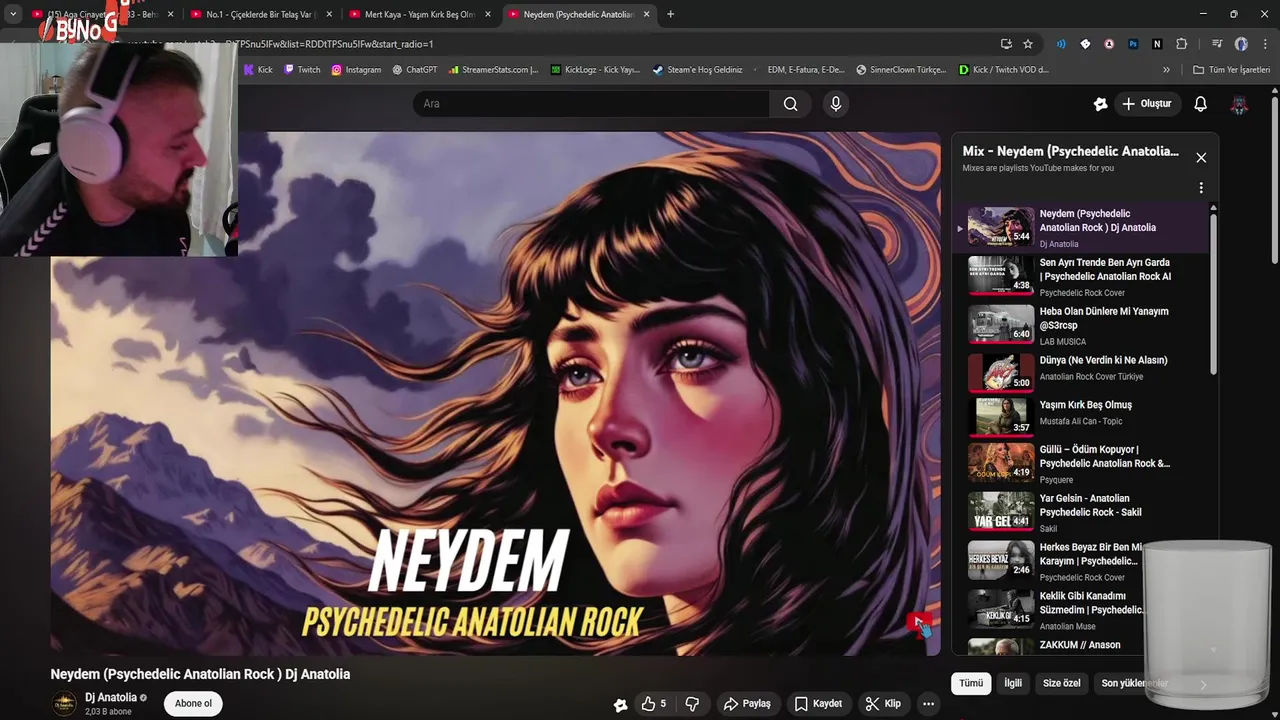Open the SinnerClown Türkçe bookmark
Viewport: 1280px width, 720px height.
[900, 70]
